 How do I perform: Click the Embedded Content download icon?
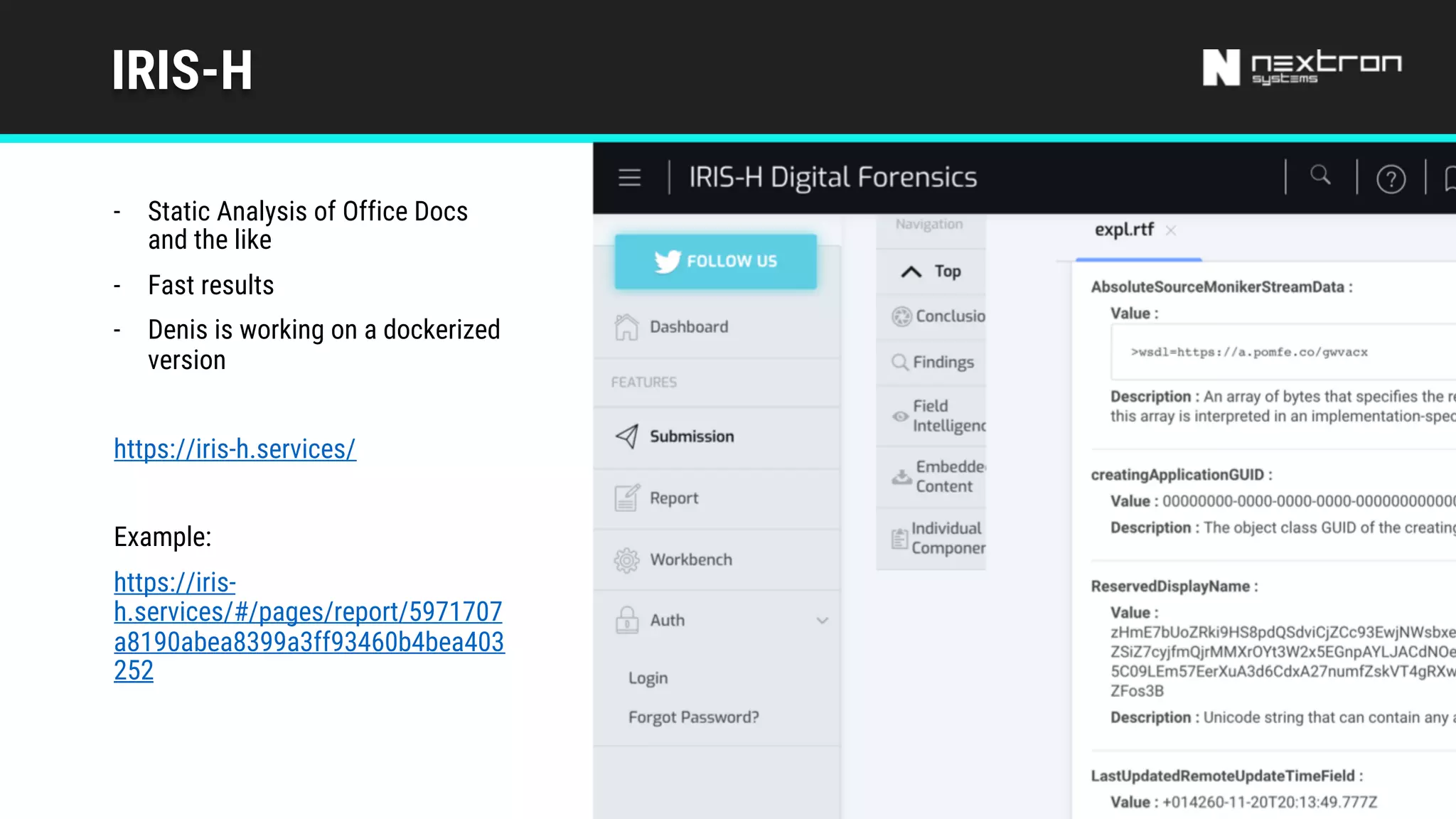[901, 476]
